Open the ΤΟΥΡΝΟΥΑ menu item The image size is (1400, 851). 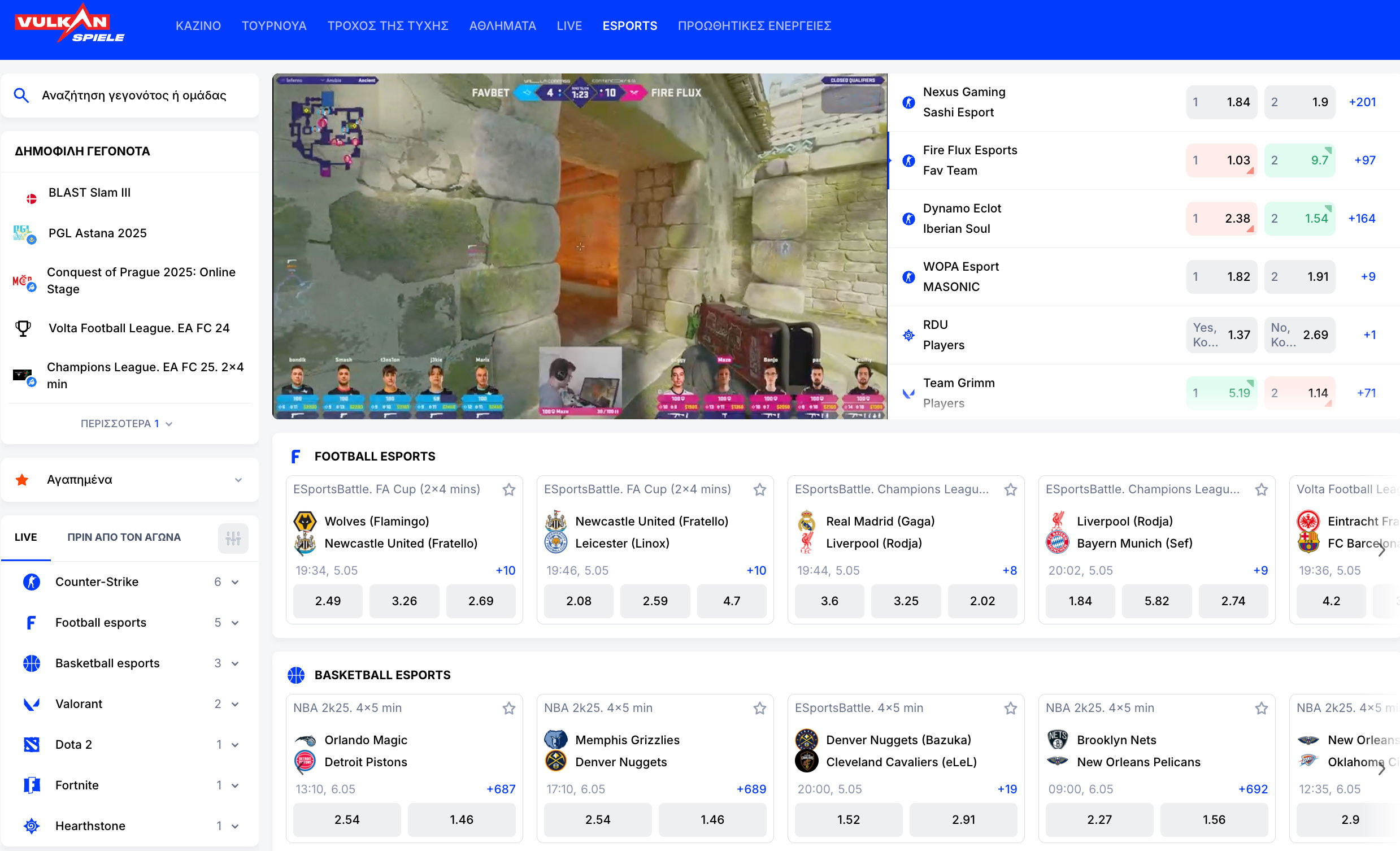274,25
